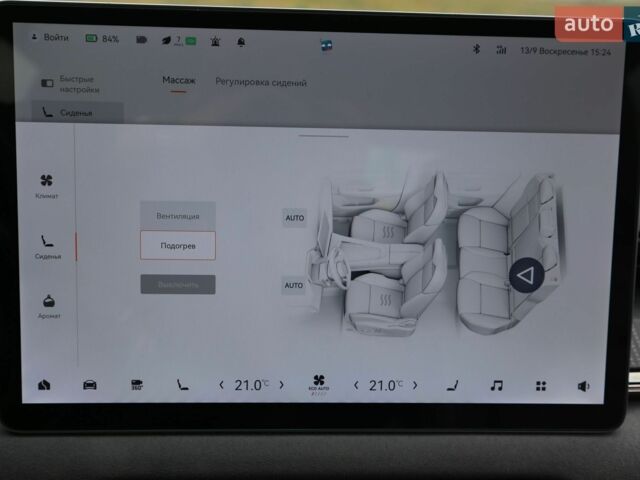Open the car settings icon in bottom bar

tap(90, 385)
